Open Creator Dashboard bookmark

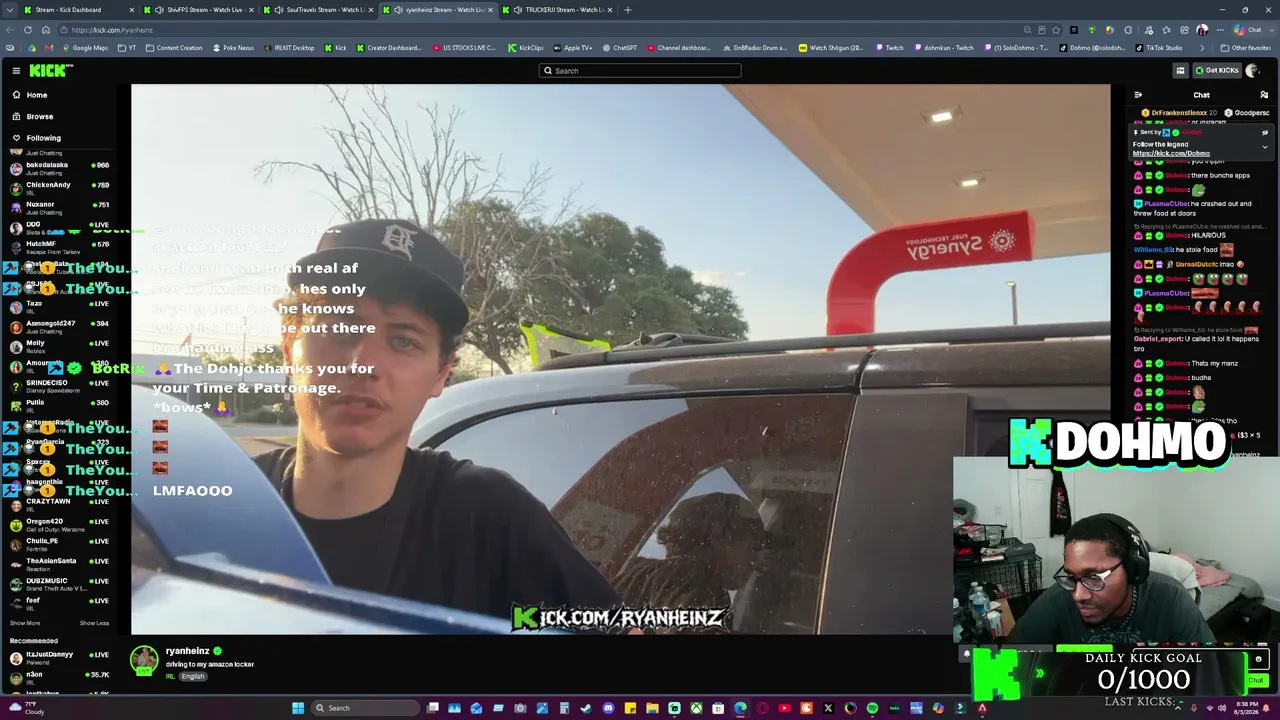coord(389,48)
